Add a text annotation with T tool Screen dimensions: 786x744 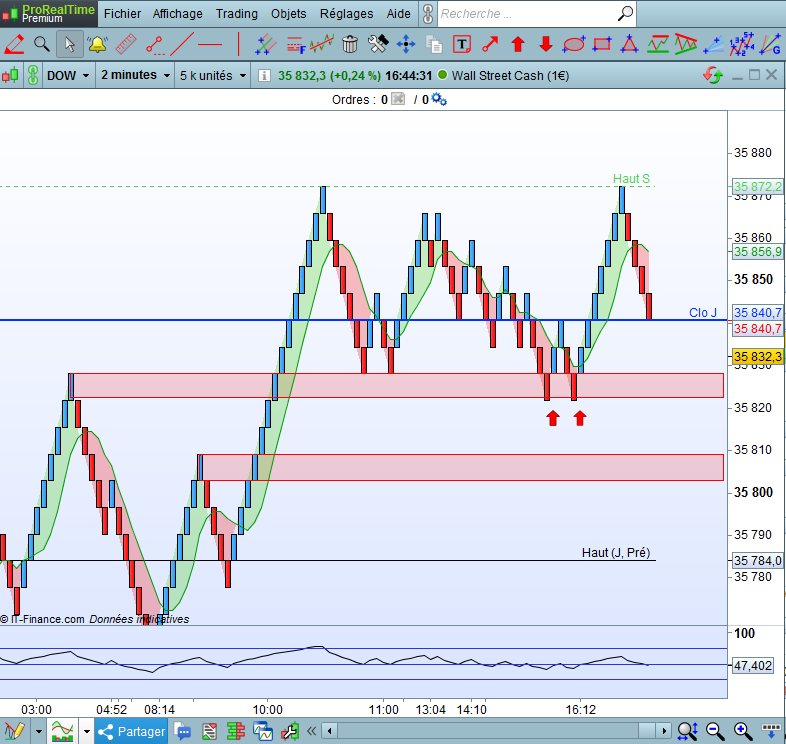(462, 44)
